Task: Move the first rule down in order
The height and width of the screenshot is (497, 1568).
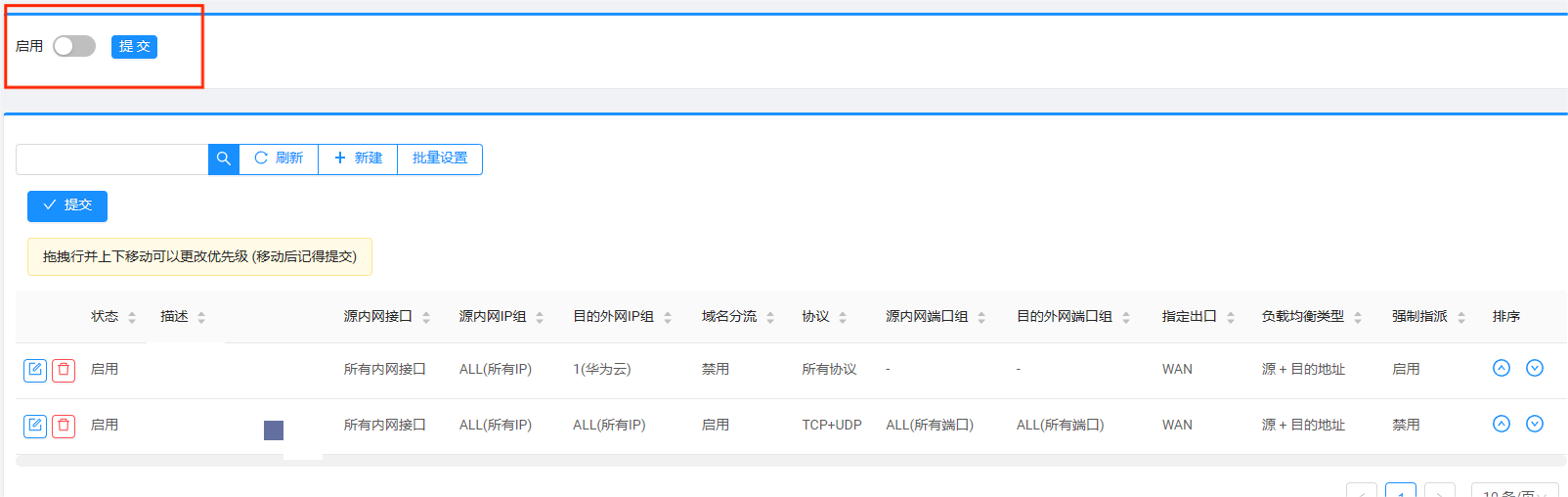Action: tap(1535, 368)
